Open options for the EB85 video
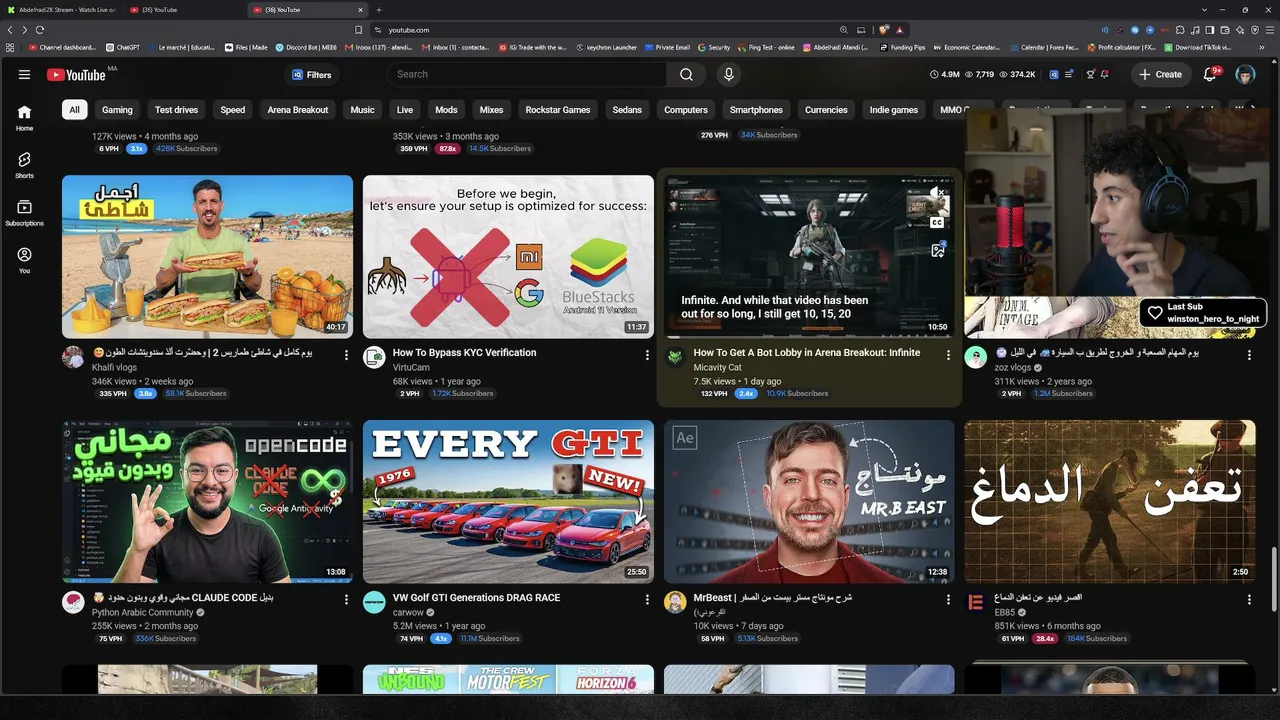The width and height of the screenshot is (1280, 720). click(x=1249, y=600)
